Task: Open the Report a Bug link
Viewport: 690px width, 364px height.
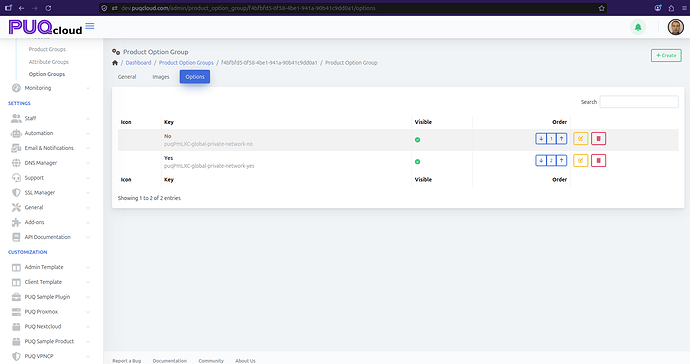Action: pyautogui.click(x=127, y=361)
